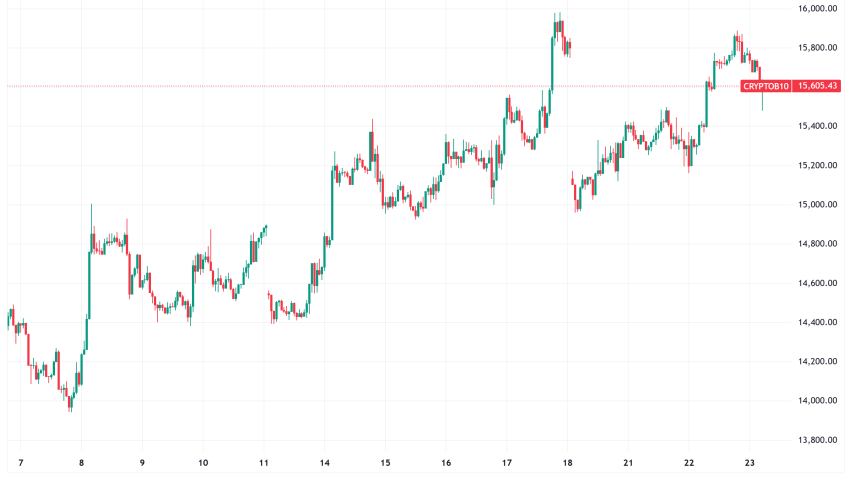The image size is (852, 485).
Task: Click day 7 on the time axis
Action: (x=21, y=464)
